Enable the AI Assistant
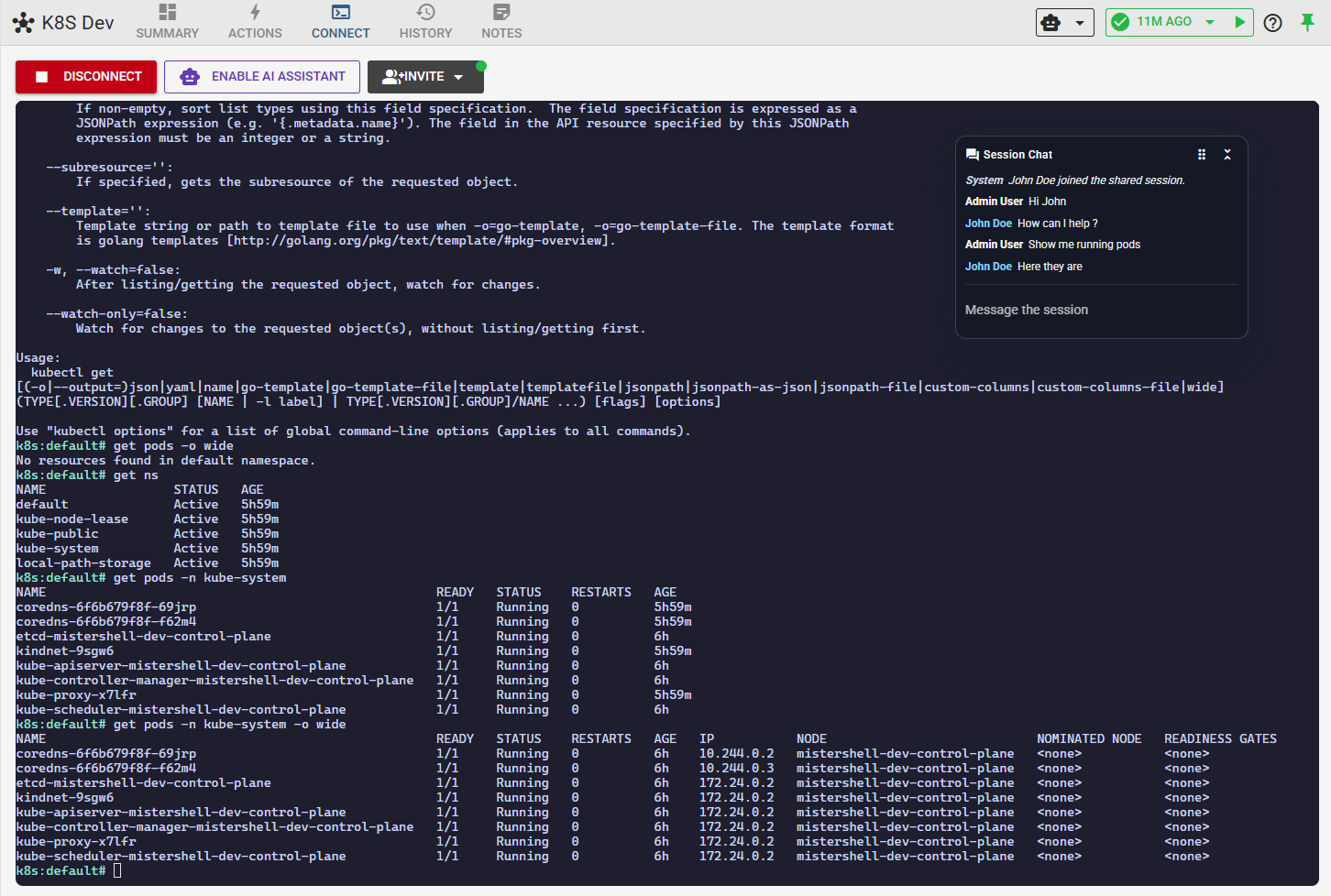 click(x=262, y=77)
